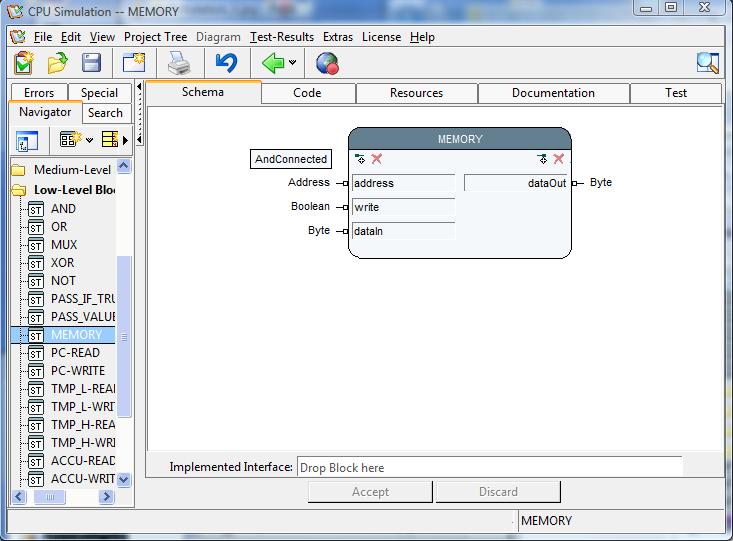Open a project with the folder icon
Image resolution: width=733 pixels, height=541 pixels.
[x=57, y=64]
